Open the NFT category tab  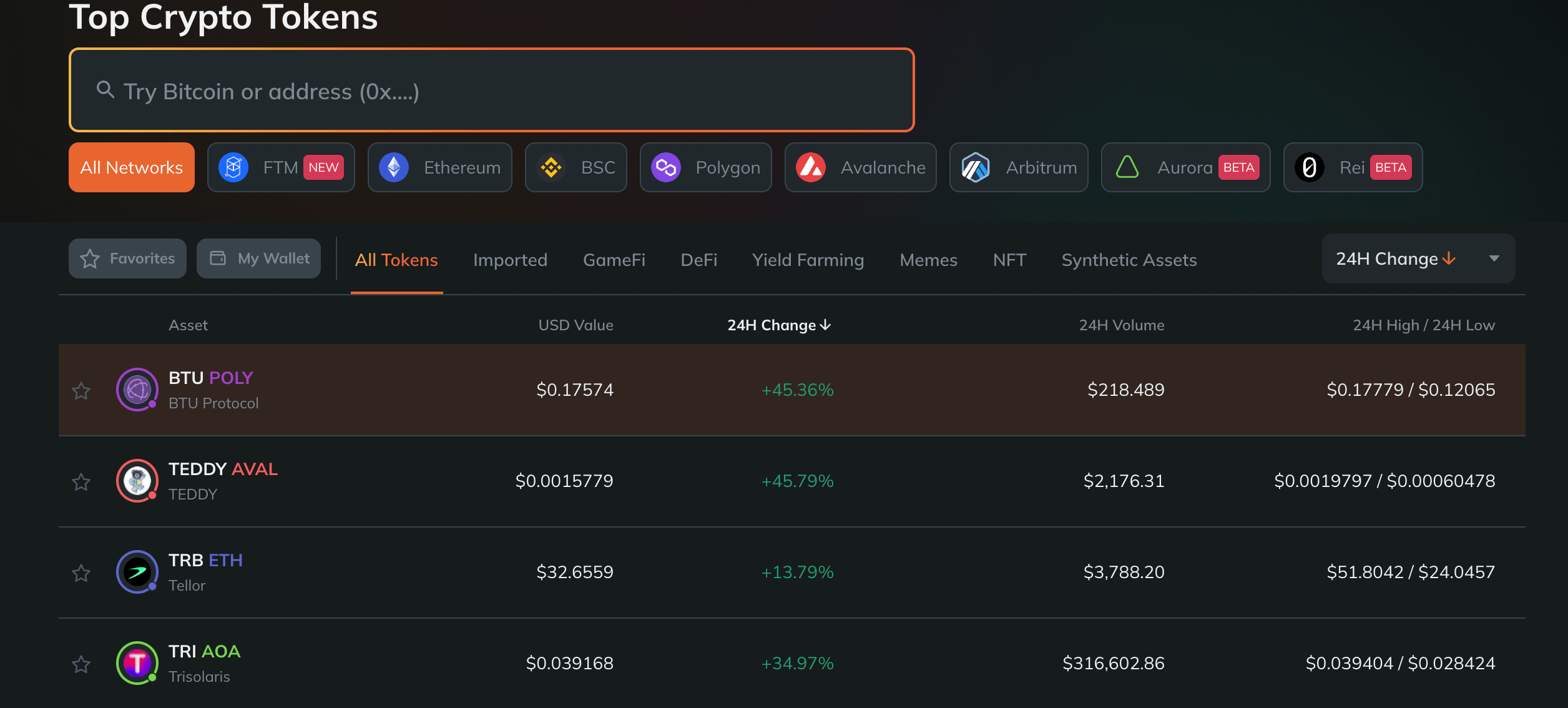(x=1009, y=260)
